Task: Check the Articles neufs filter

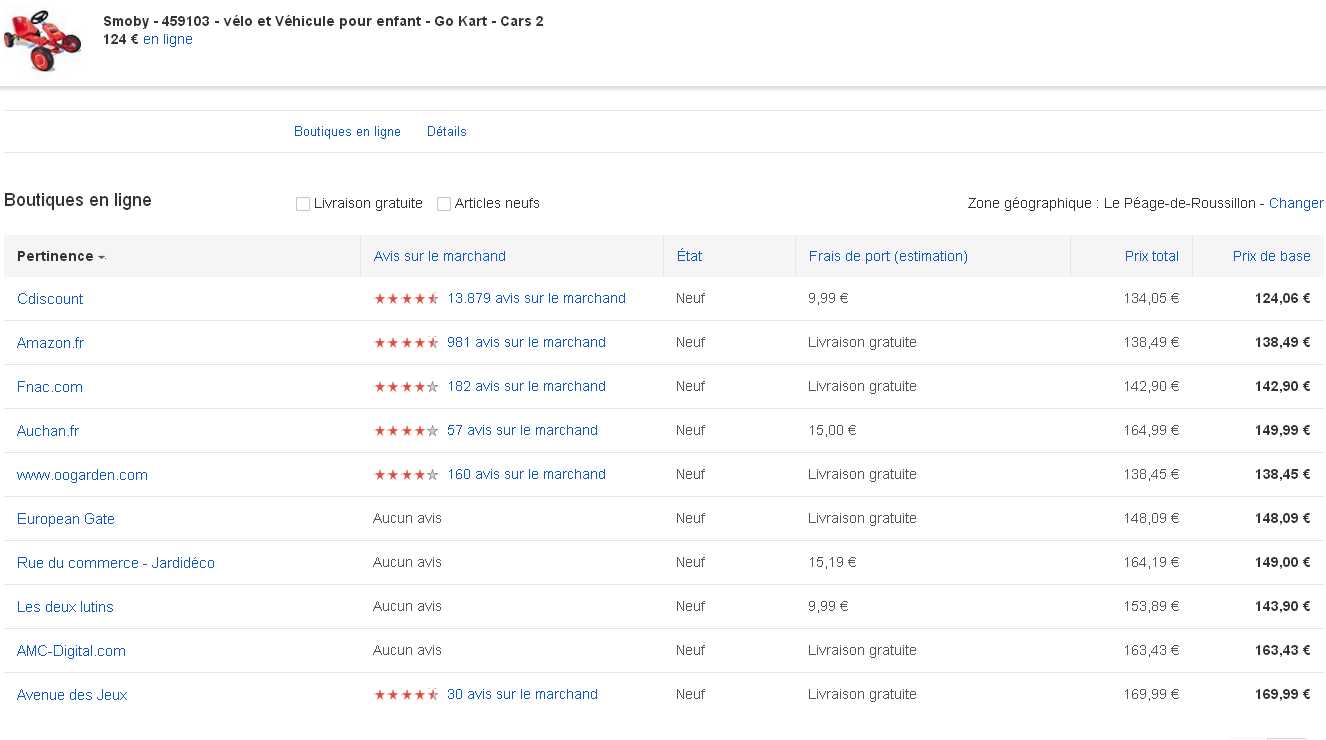Action: [444, 204]
